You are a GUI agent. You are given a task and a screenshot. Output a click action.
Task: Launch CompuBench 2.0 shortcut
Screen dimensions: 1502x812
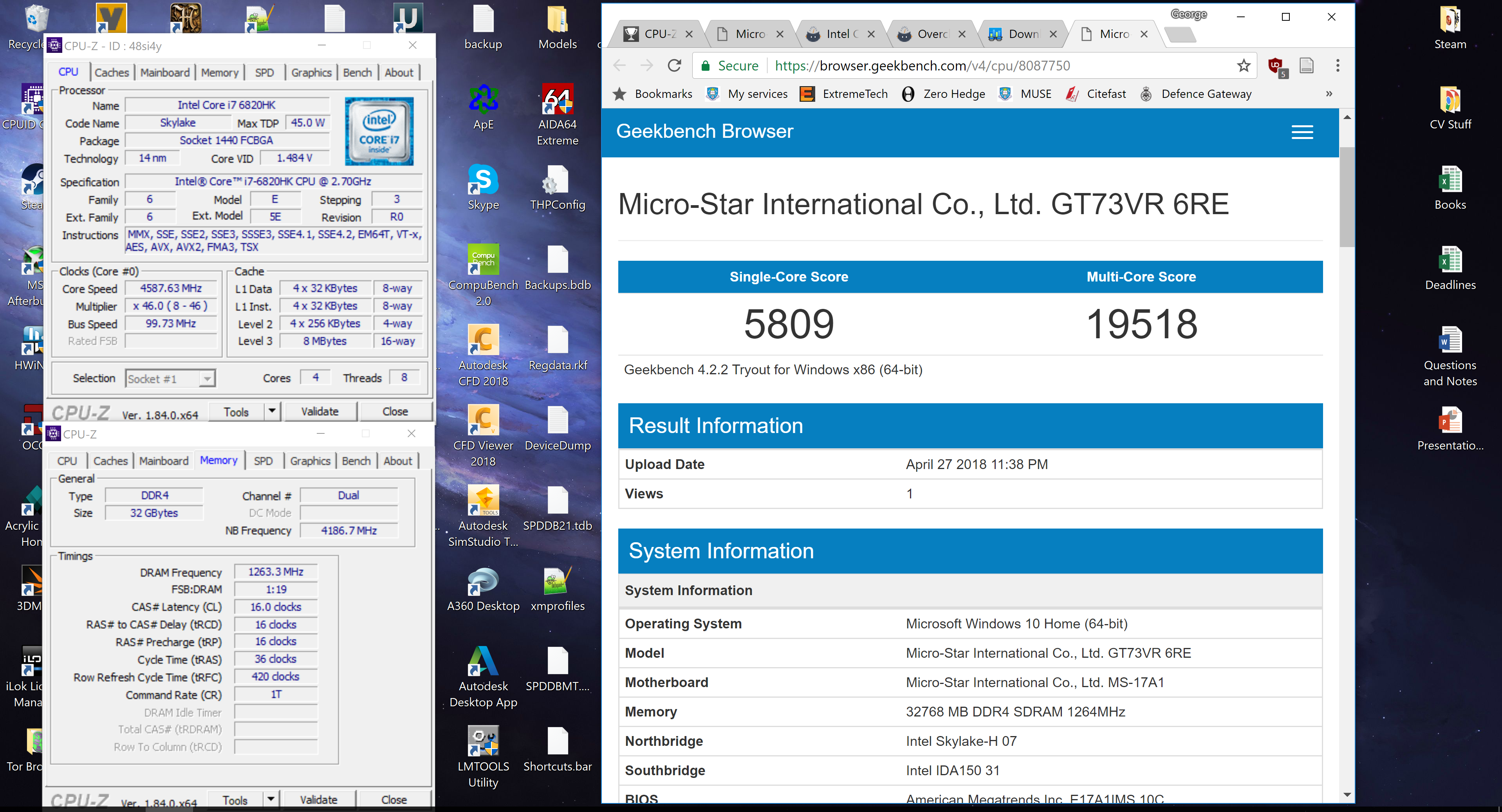click(x=483, y=276)
